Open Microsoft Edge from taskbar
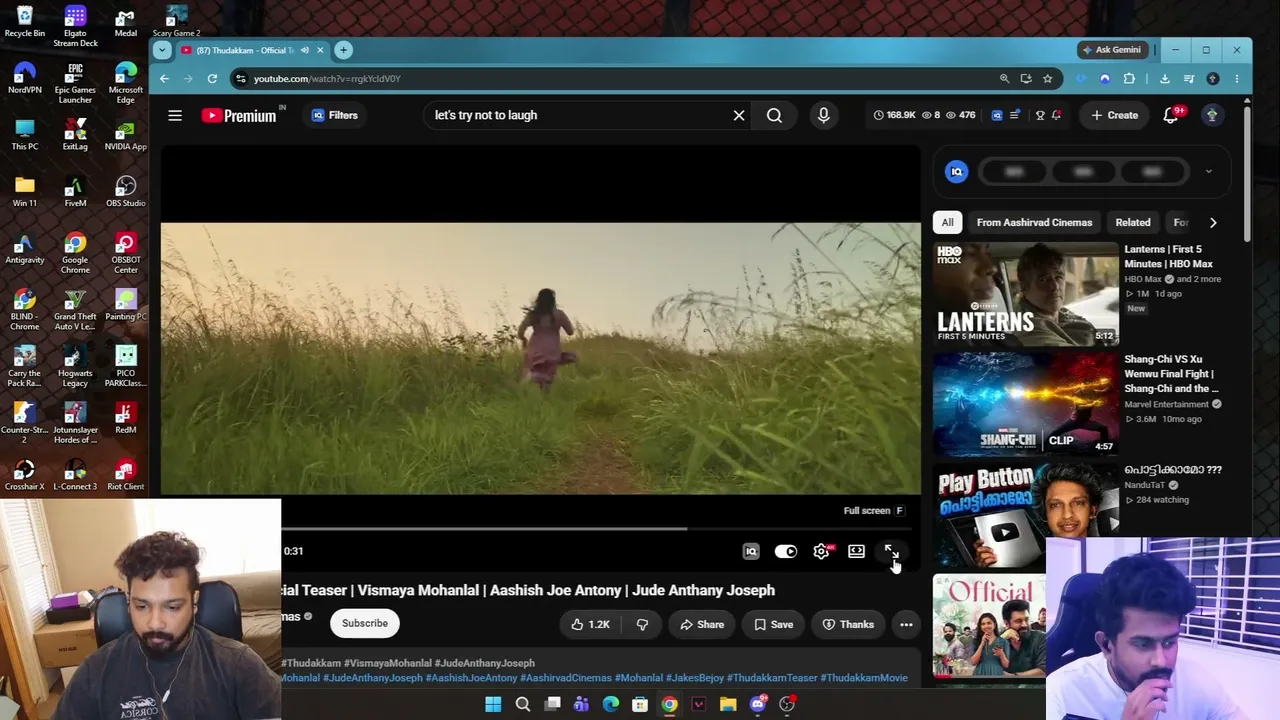 point(610,705)
